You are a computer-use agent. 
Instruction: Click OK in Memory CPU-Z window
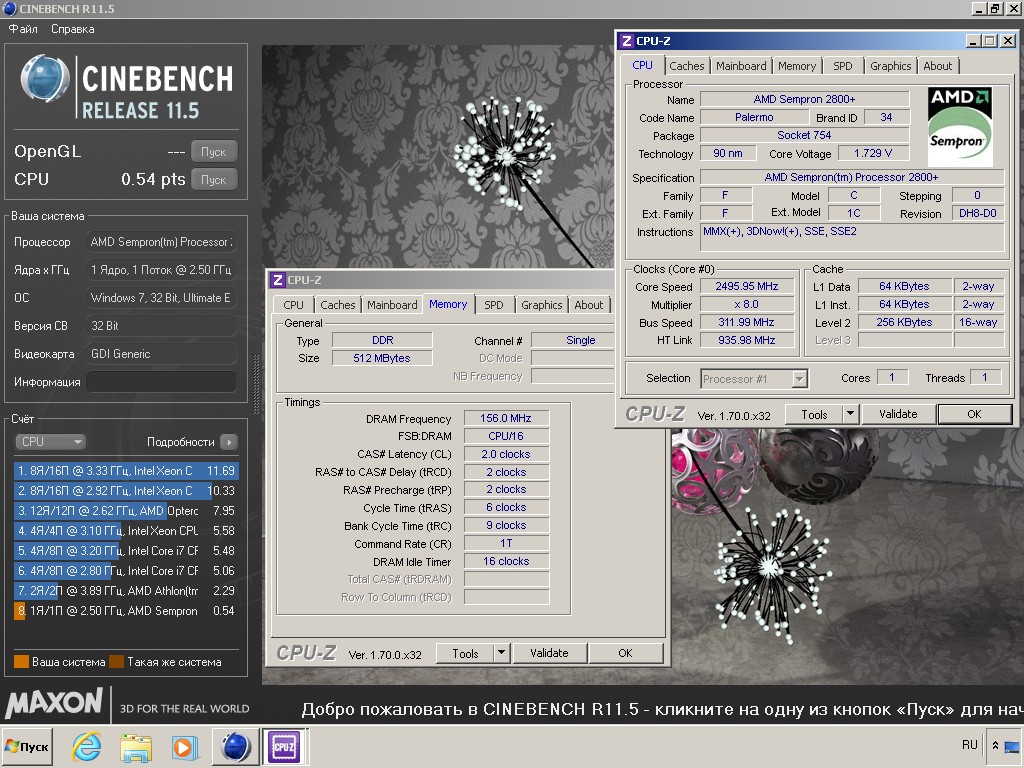click(x=625, y=653)
